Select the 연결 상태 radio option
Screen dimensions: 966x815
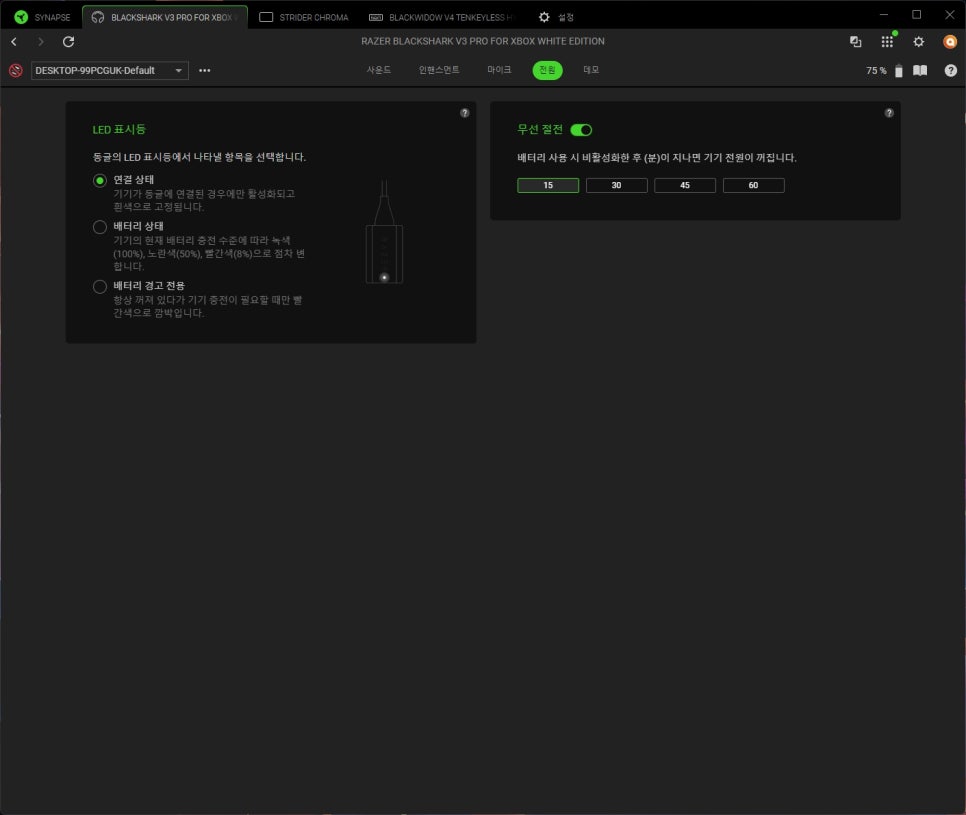click(100, 180)
